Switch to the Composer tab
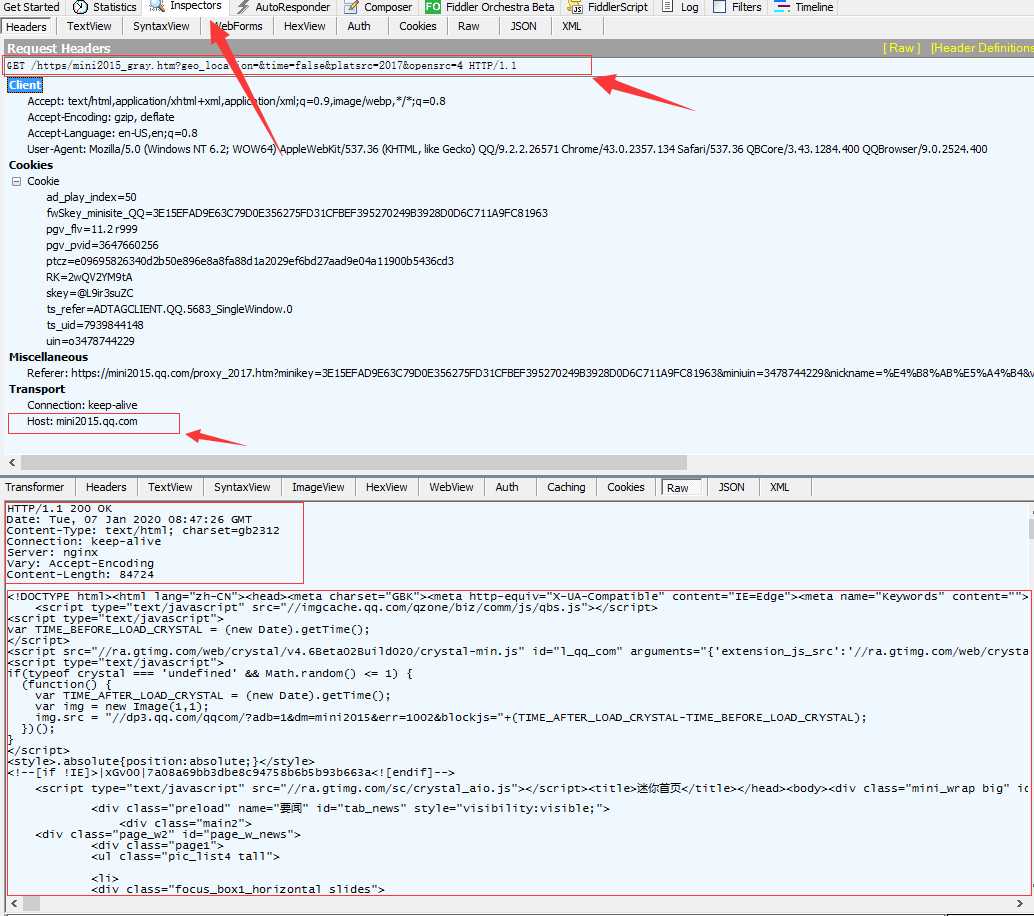The width and height of the screenshot is (1034, 916). (378, 7)
